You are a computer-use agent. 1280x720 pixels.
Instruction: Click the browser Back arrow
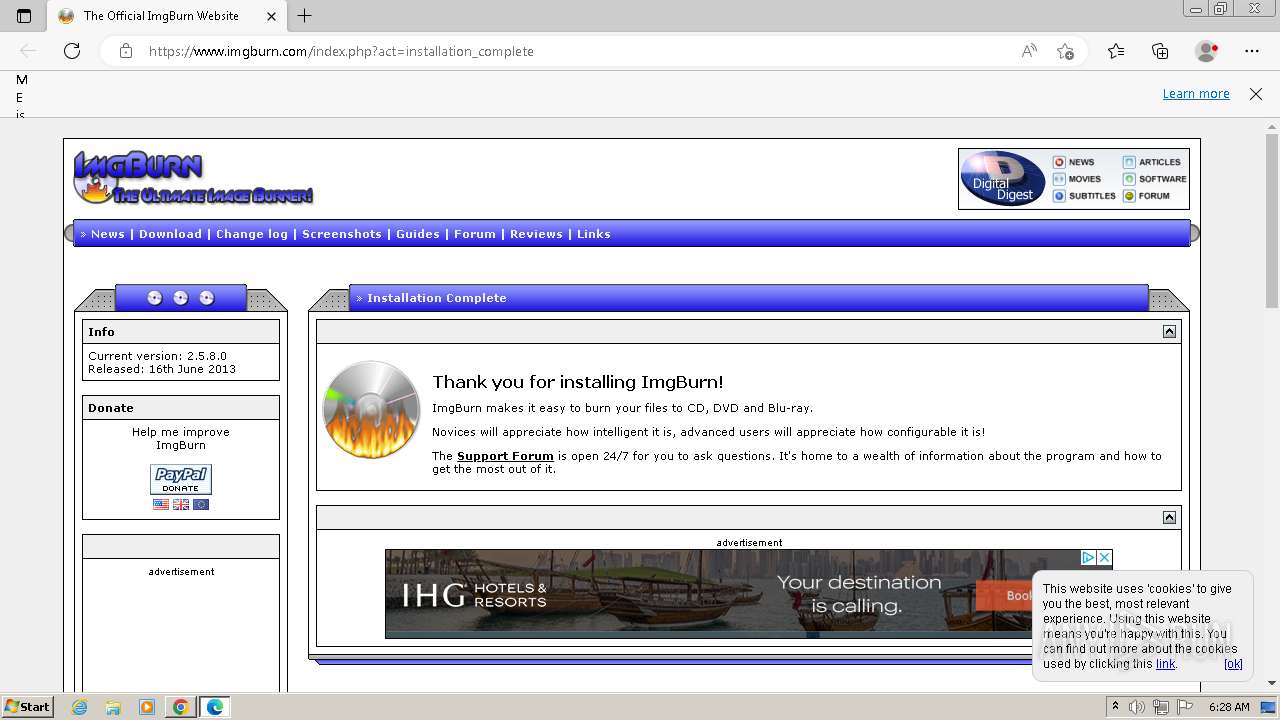(28, 51)
